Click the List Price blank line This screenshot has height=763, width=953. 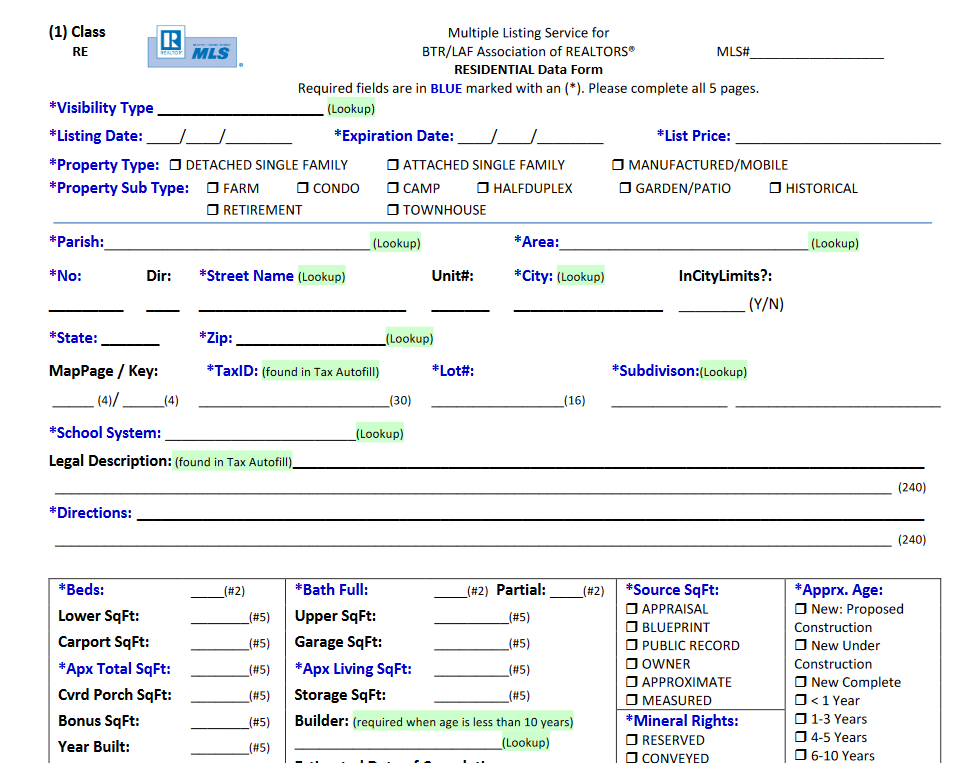pos(838,136)
